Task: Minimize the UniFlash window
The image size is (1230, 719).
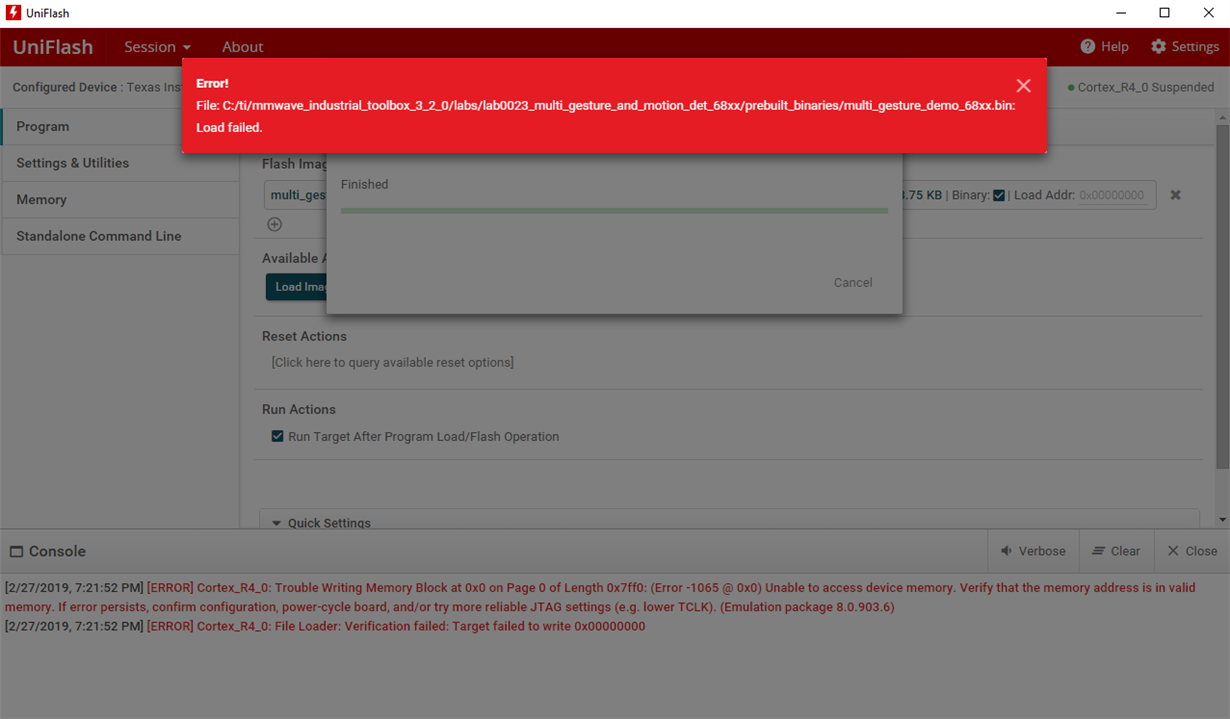Action: pos(1119,13)
